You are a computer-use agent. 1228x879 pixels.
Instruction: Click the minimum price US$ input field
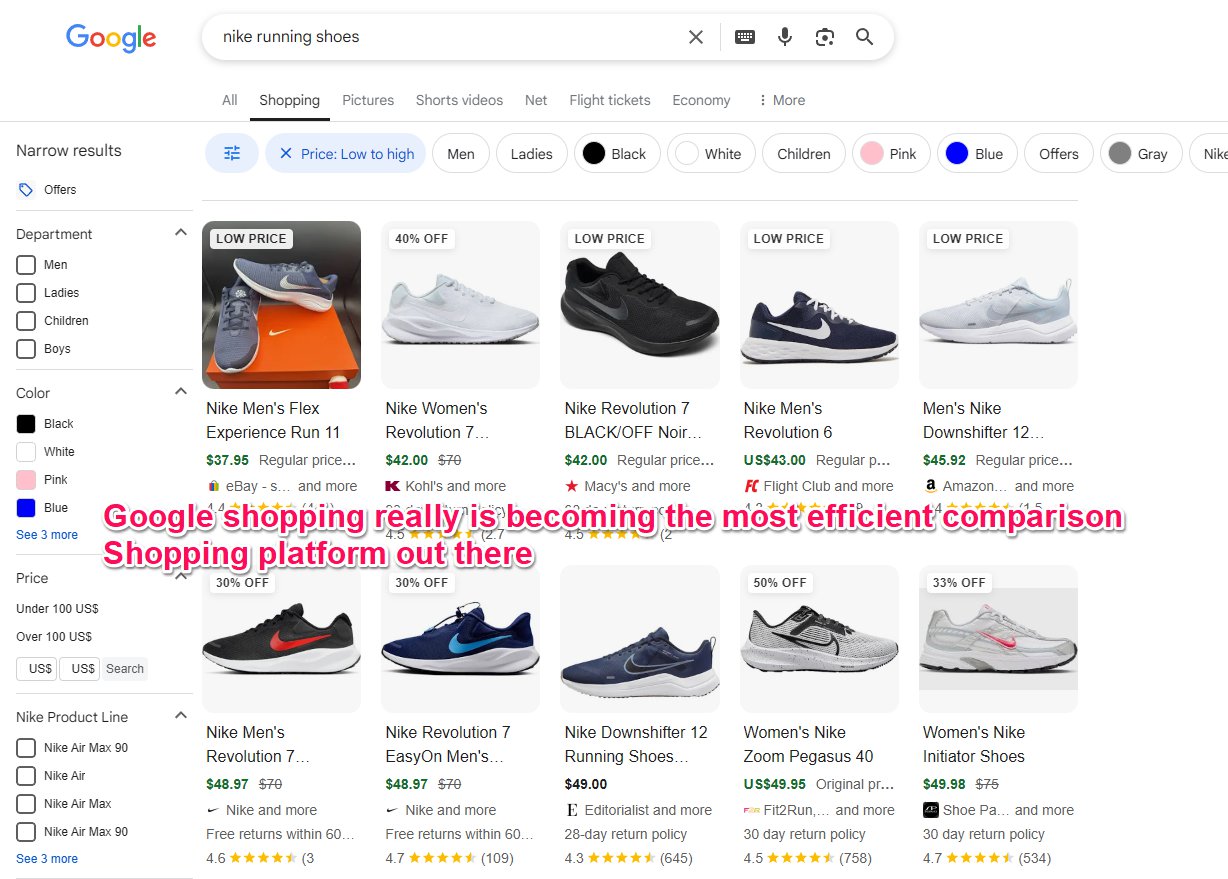tap(37, 669)
